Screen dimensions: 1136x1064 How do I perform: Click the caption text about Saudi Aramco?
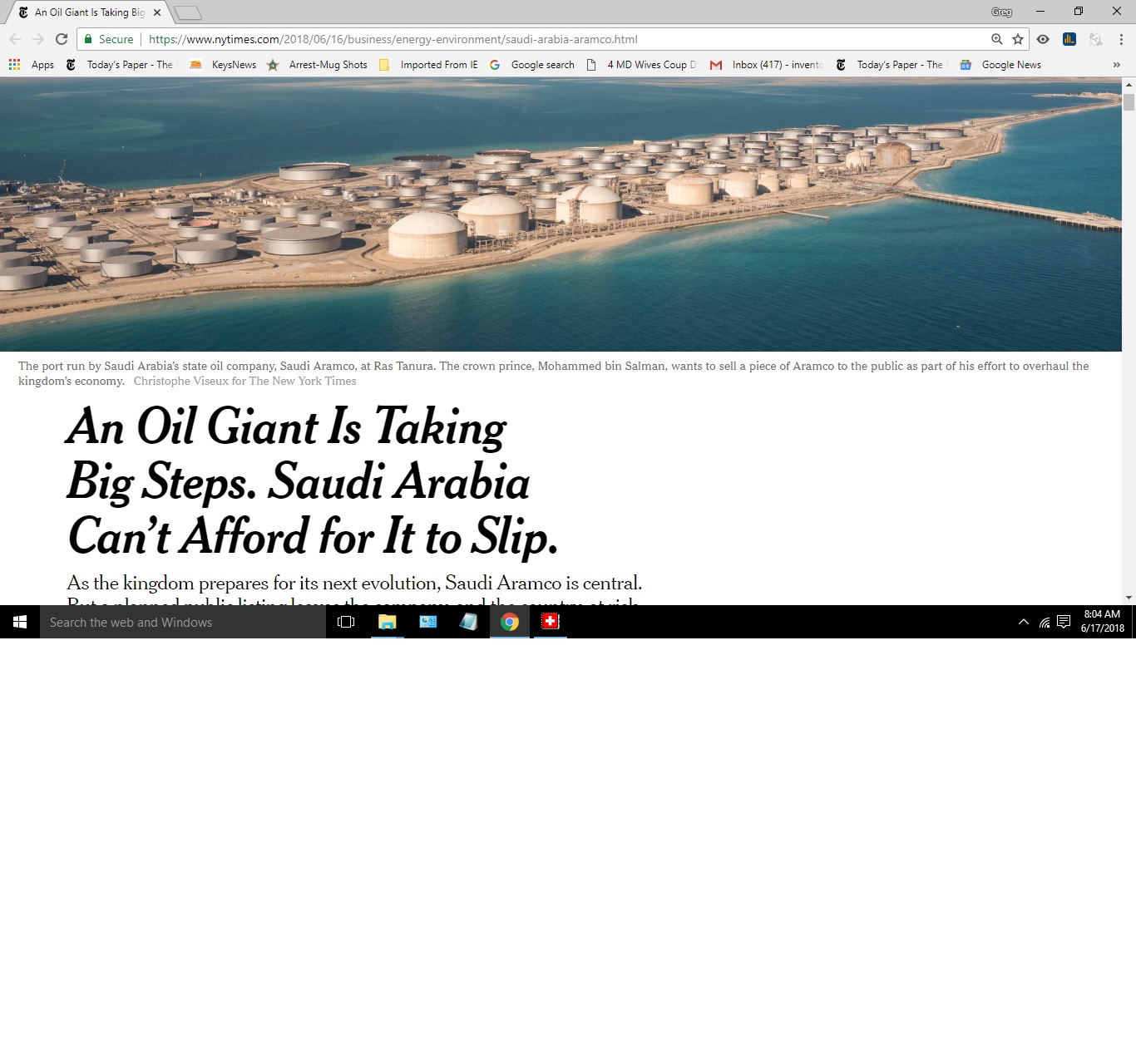pyautogui.click(x=553, y=373)
